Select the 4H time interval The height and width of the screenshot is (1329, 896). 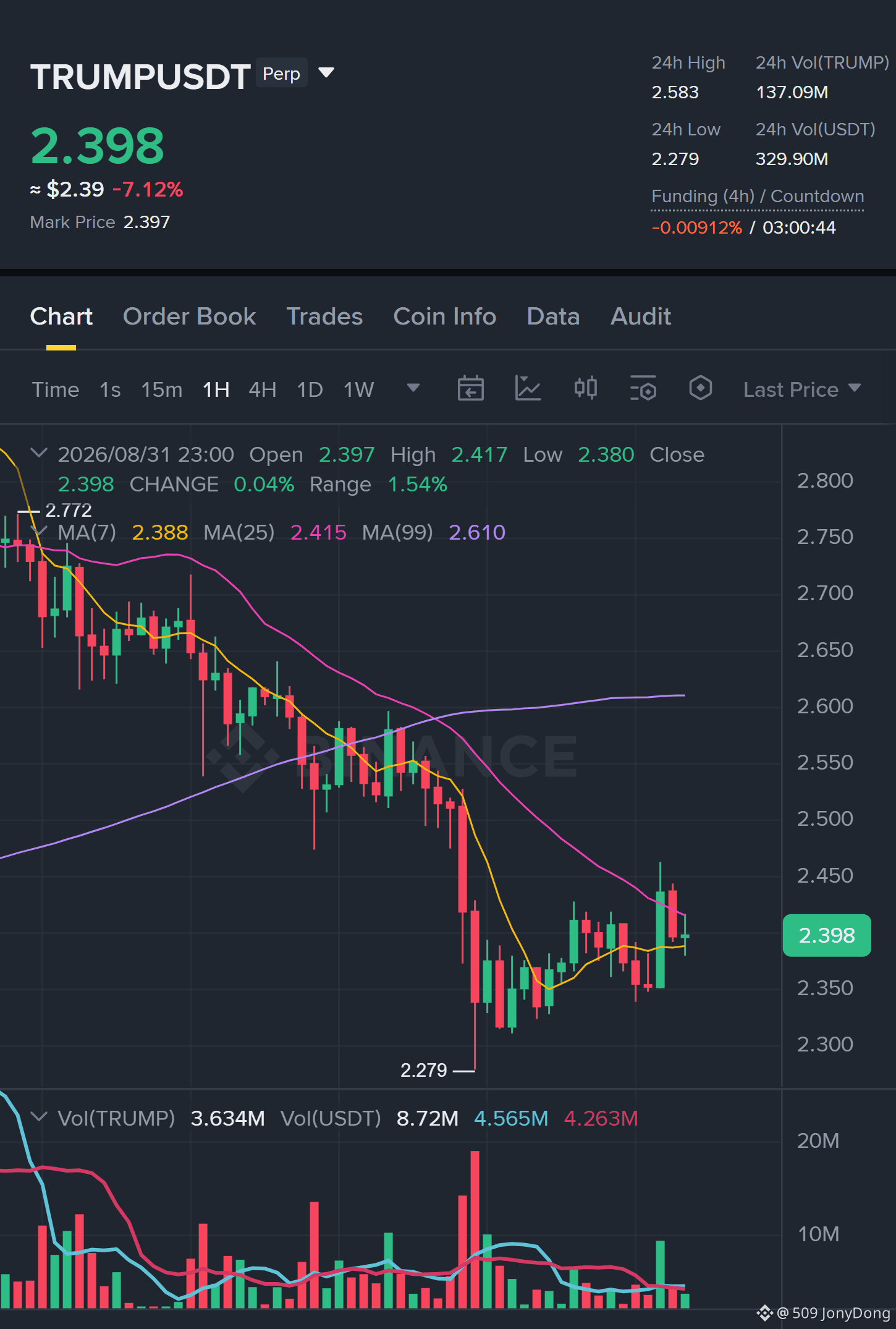point(262,389)
